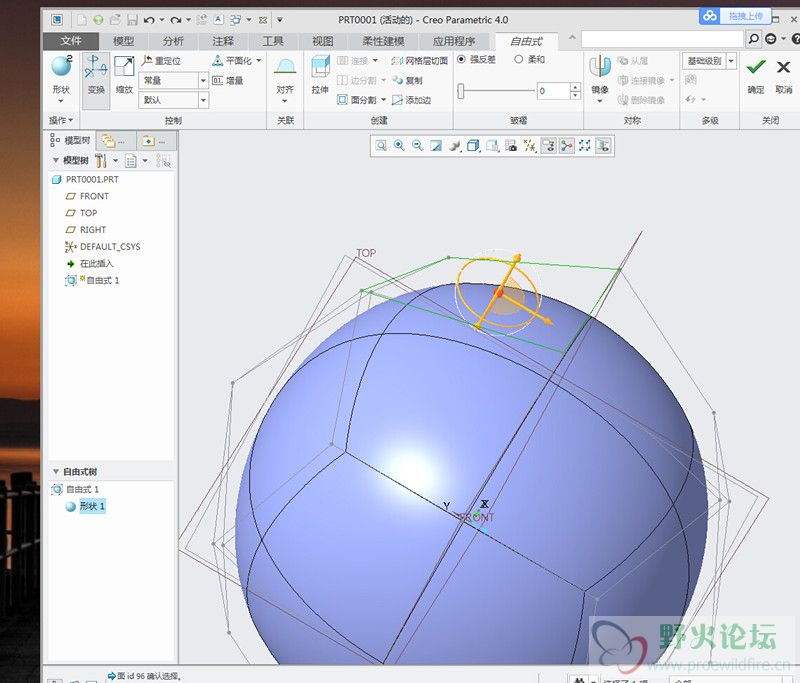This screenshot has width=800, height=683.
Task: Click the 复制 (Copy) tool
Action: 408,81
